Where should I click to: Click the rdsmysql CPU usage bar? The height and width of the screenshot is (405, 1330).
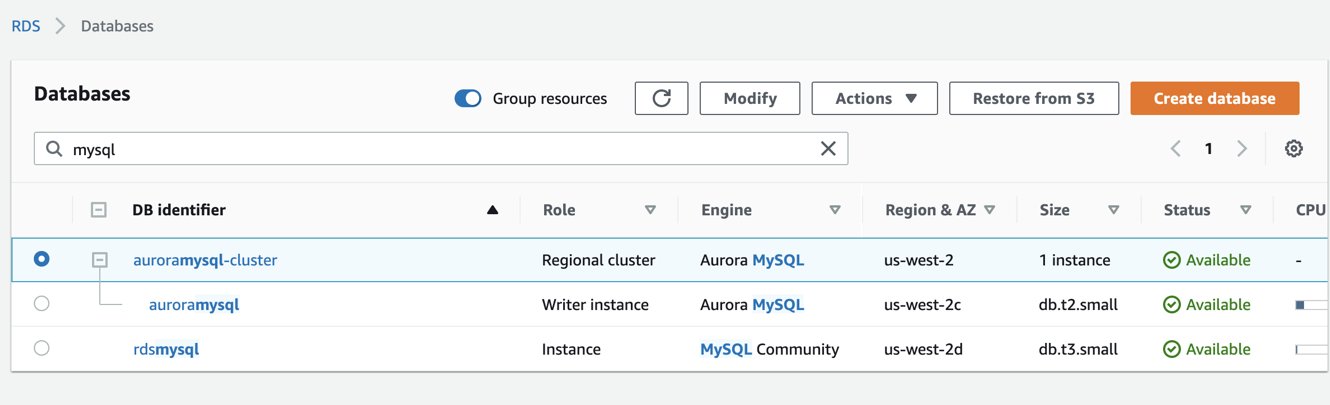click(x=1312, y=349)
